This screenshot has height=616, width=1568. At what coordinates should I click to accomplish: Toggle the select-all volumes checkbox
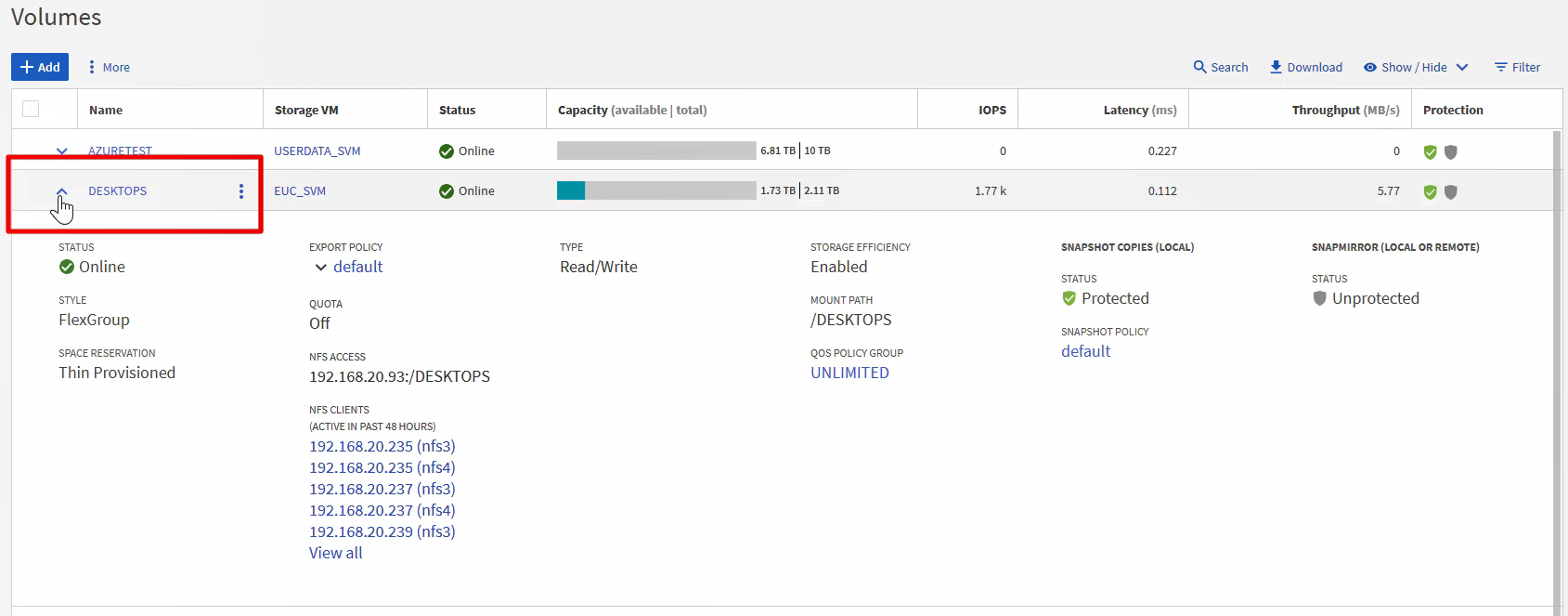pos(31,109)
